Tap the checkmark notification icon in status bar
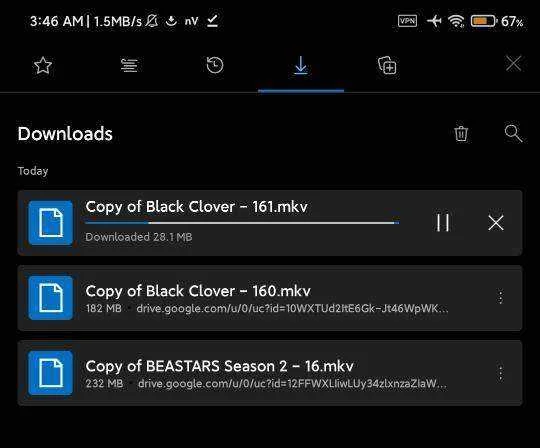 coord(212,21)
